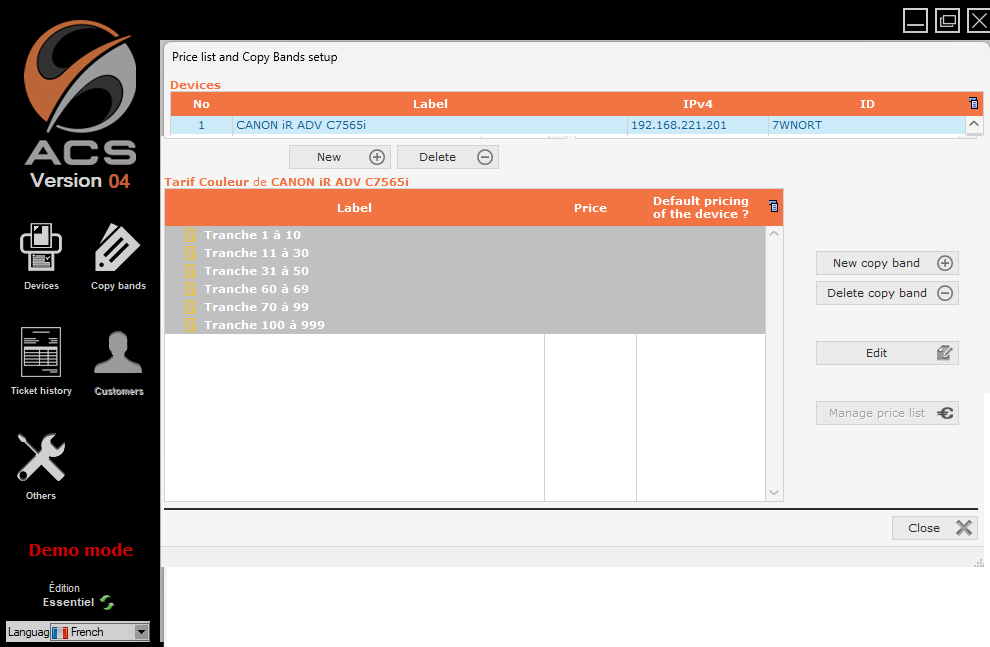Click the folder icon of Tranche 100 à 999
Image resolution: width=990 pixels, height=647 pixels.
190,325
